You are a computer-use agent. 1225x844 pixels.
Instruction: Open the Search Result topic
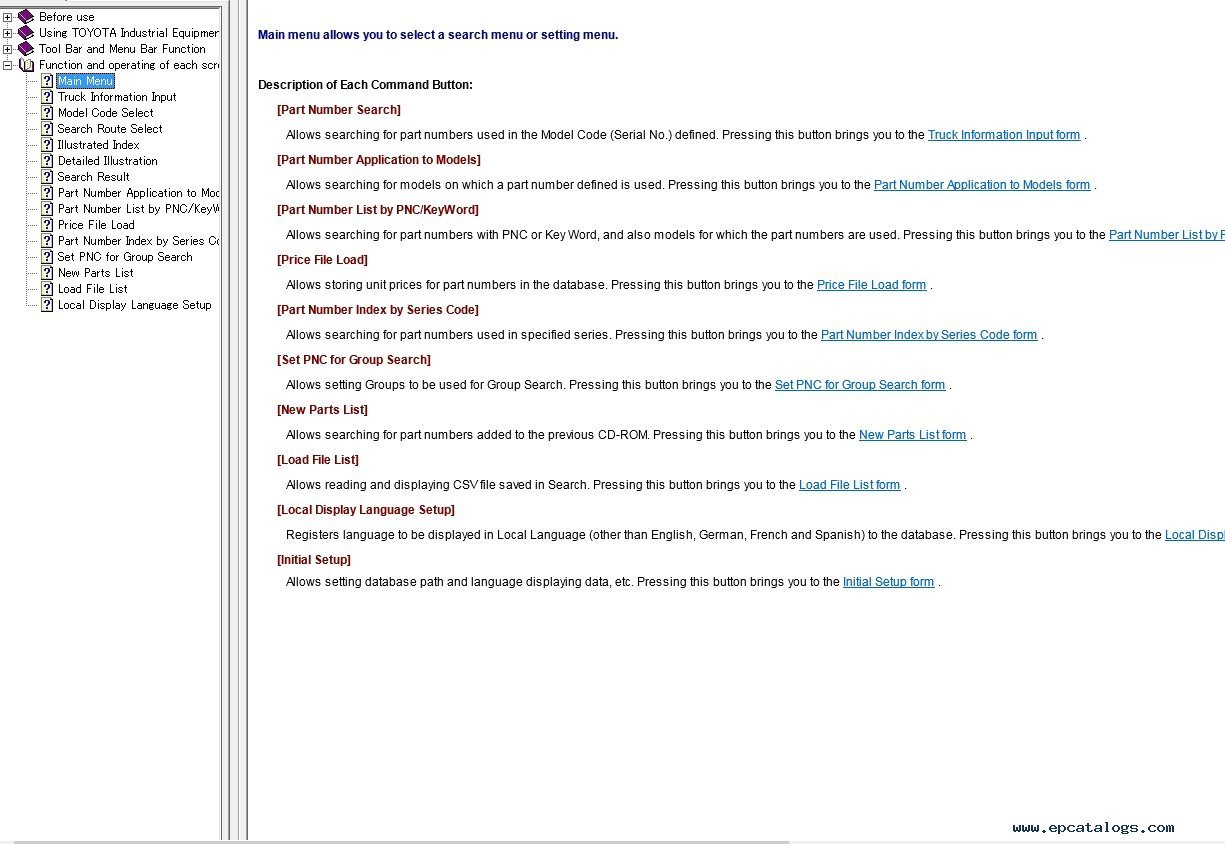pos(94,177)
